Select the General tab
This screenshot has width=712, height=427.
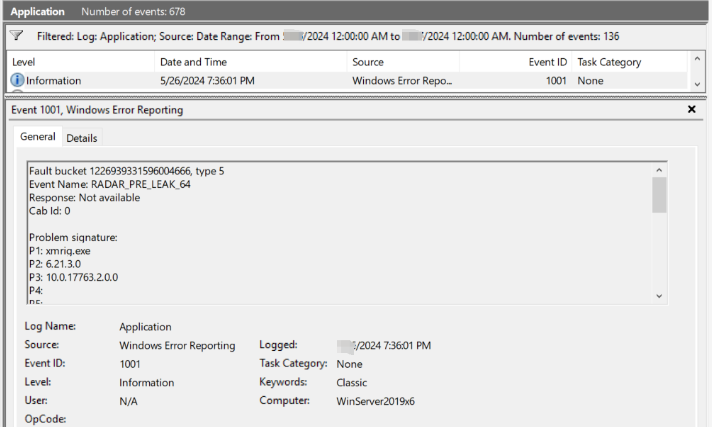38,137
